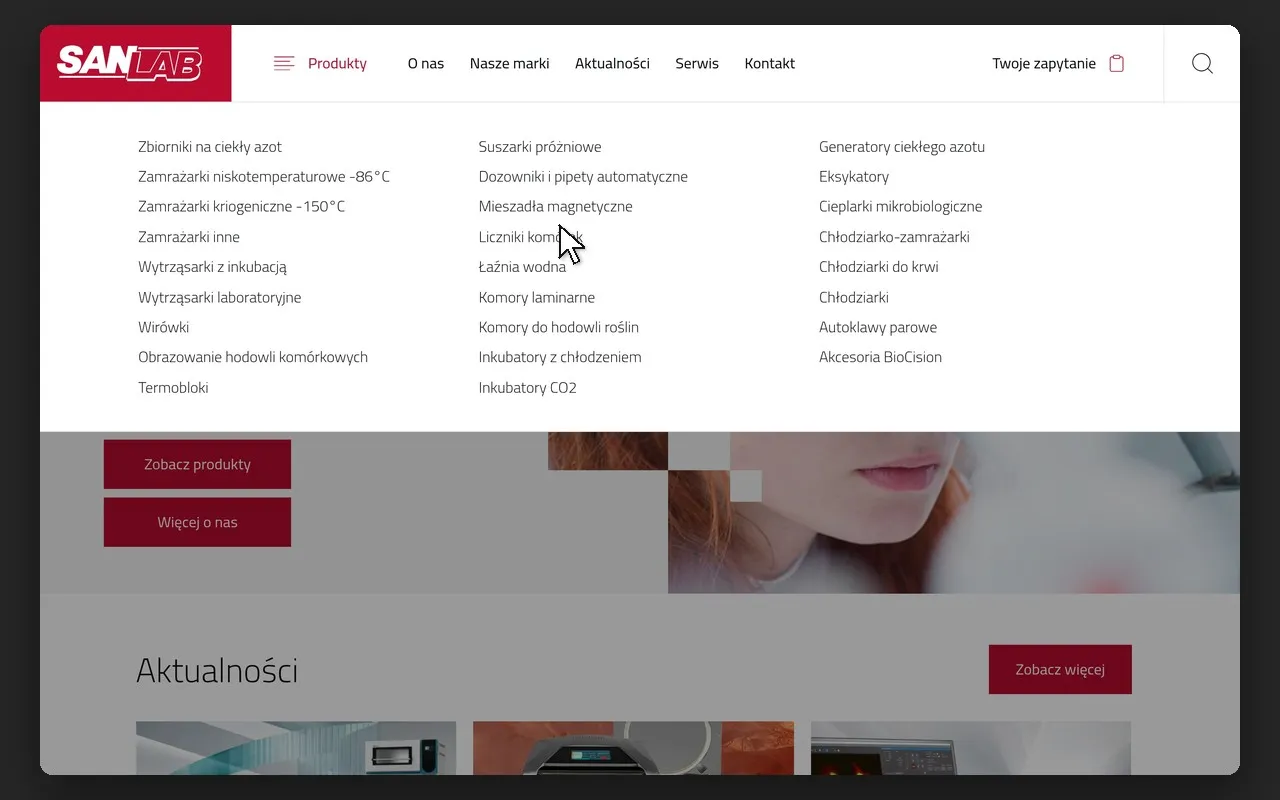Open the Produkty menu
This screenshot has height=800, width=1280.
tap(337, 63)
